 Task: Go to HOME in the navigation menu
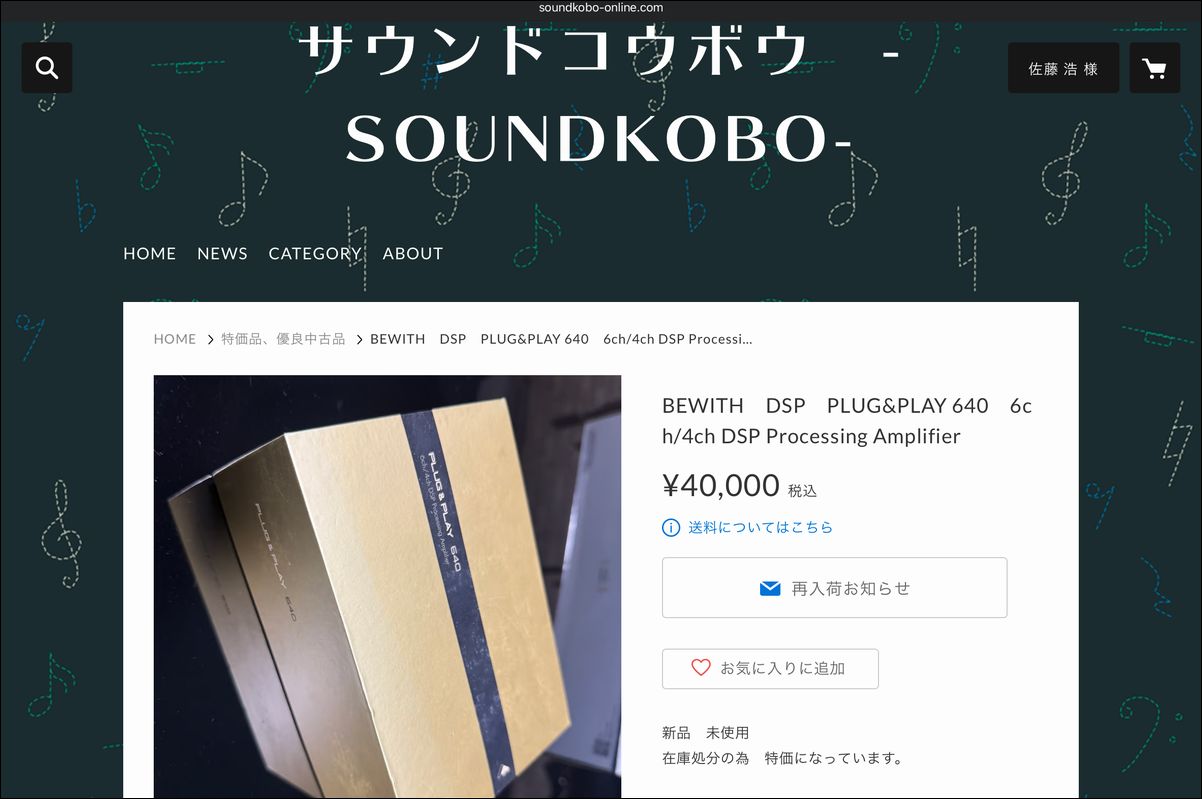149,254
